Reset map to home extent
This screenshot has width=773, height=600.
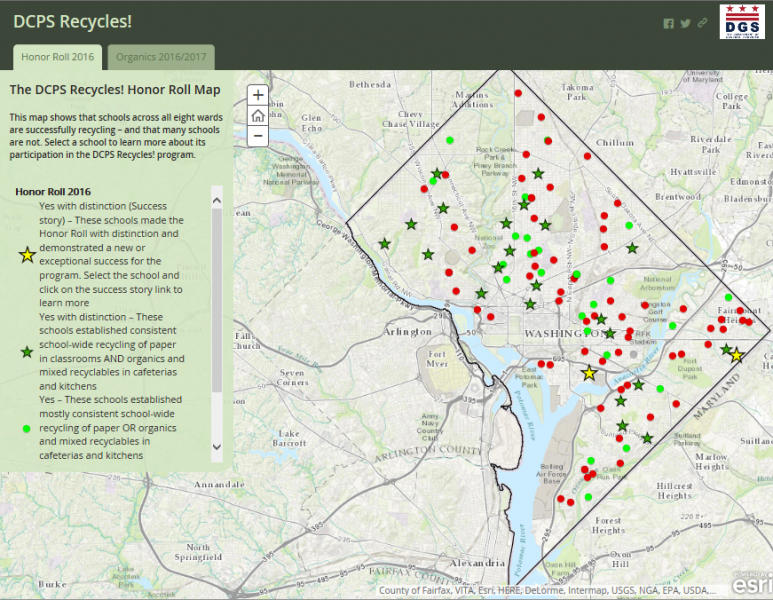tap(258, 116)
